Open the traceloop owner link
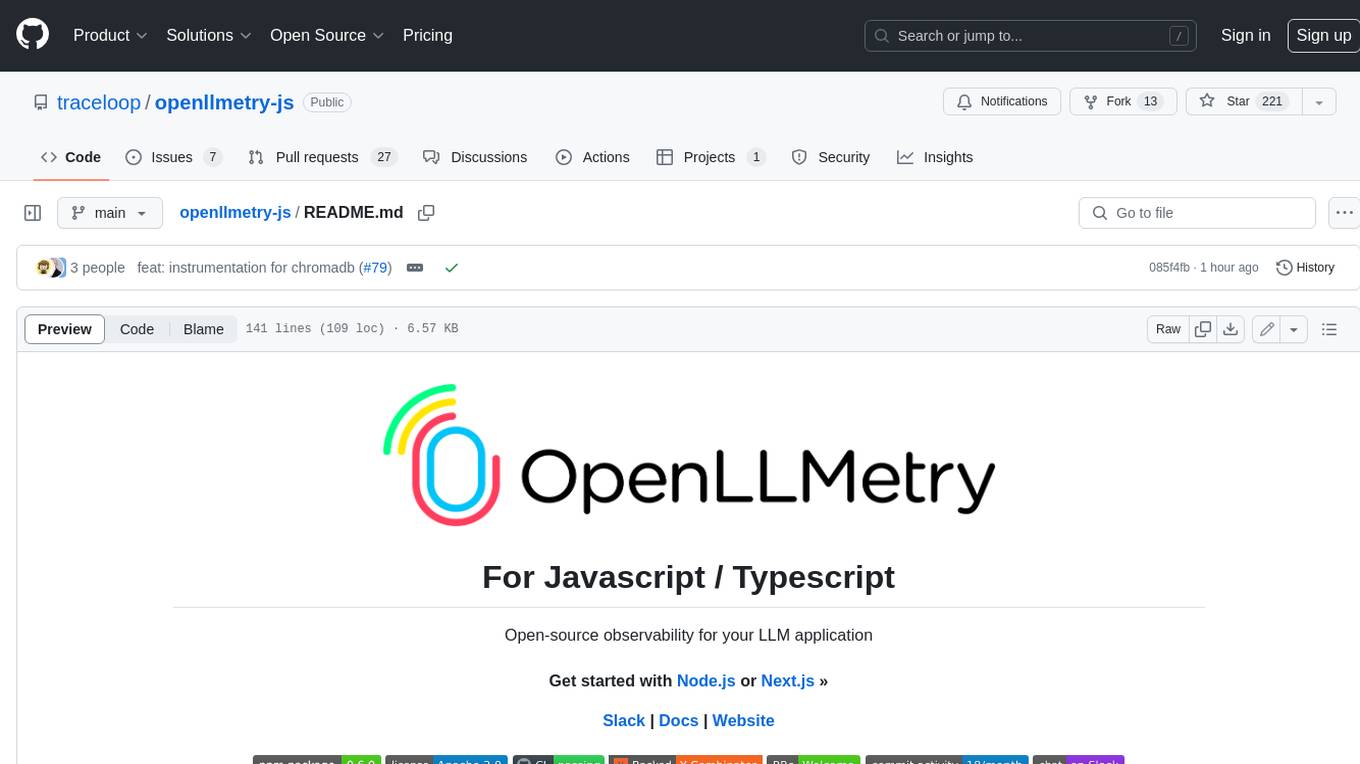 pyautogui.click(x=99, y=102)
